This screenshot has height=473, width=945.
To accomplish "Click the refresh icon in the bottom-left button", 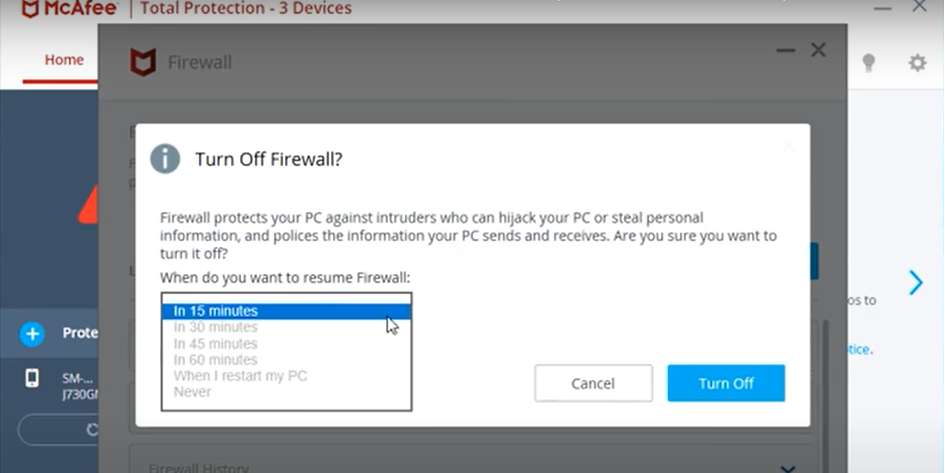I will point(92,430).
